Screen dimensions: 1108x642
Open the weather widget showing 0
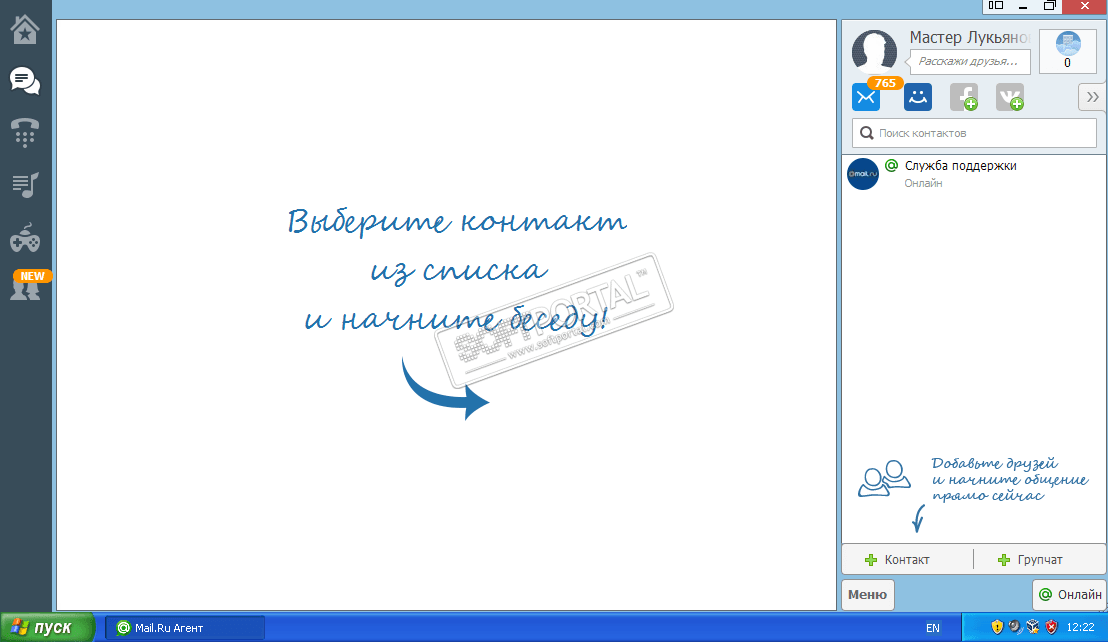pos(1068,51)
